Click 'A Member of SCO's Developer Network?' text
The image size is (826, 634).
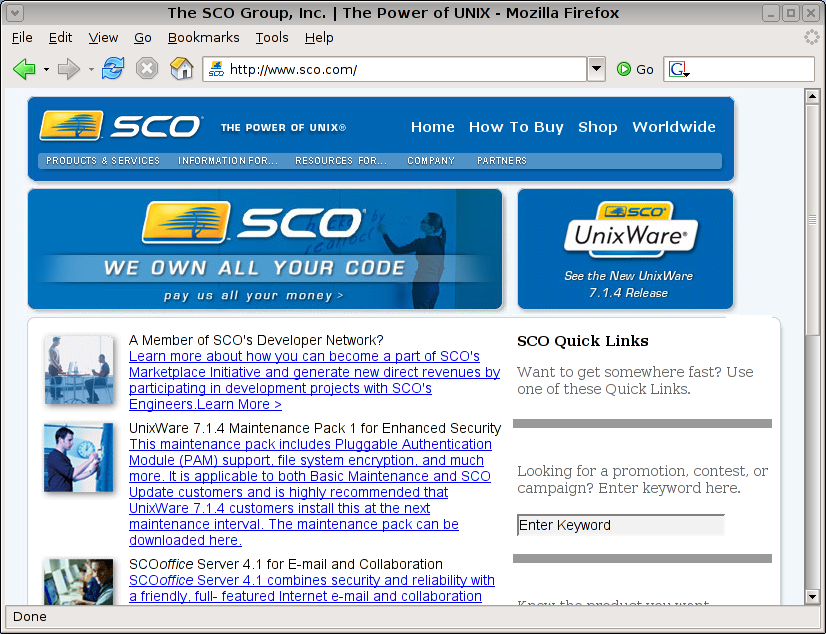point(256,340)
